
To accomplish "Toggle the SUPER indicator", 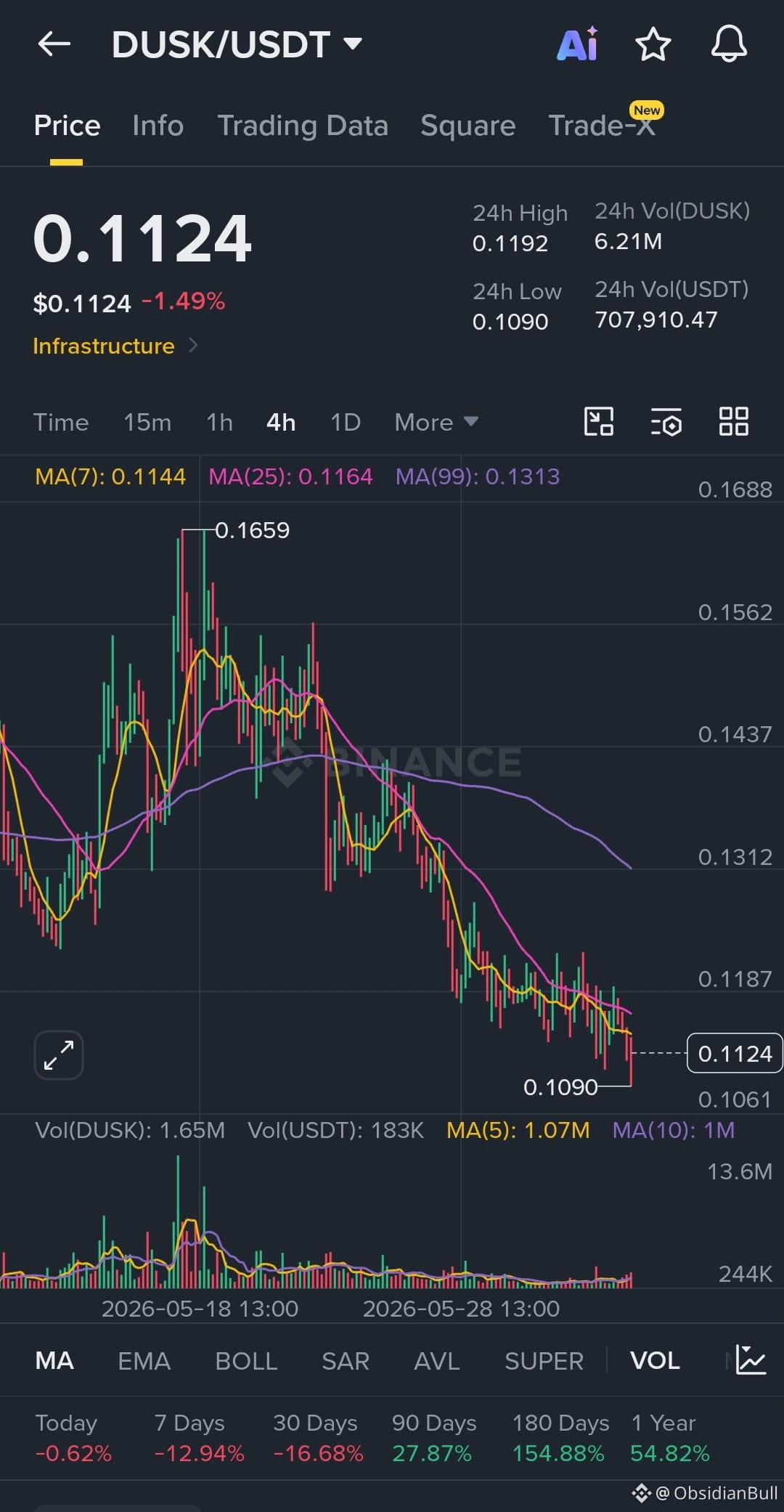I will pos(544,1360).
